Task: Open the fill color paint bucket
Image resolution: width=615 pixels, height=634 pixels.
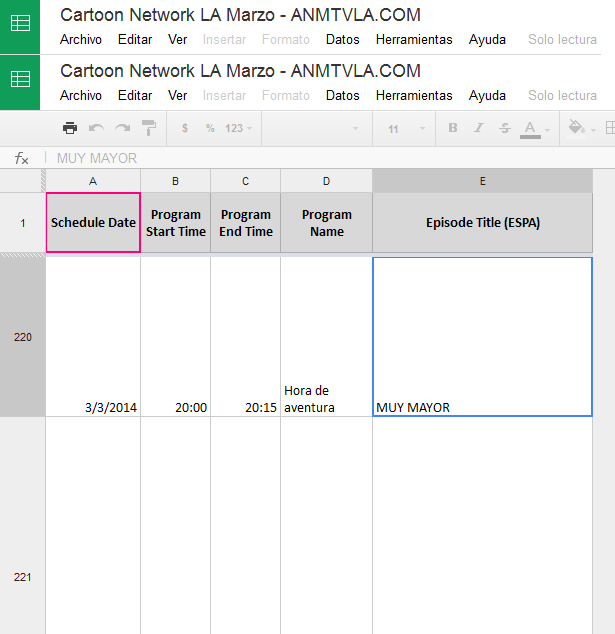Action: [x=581, y=129]
